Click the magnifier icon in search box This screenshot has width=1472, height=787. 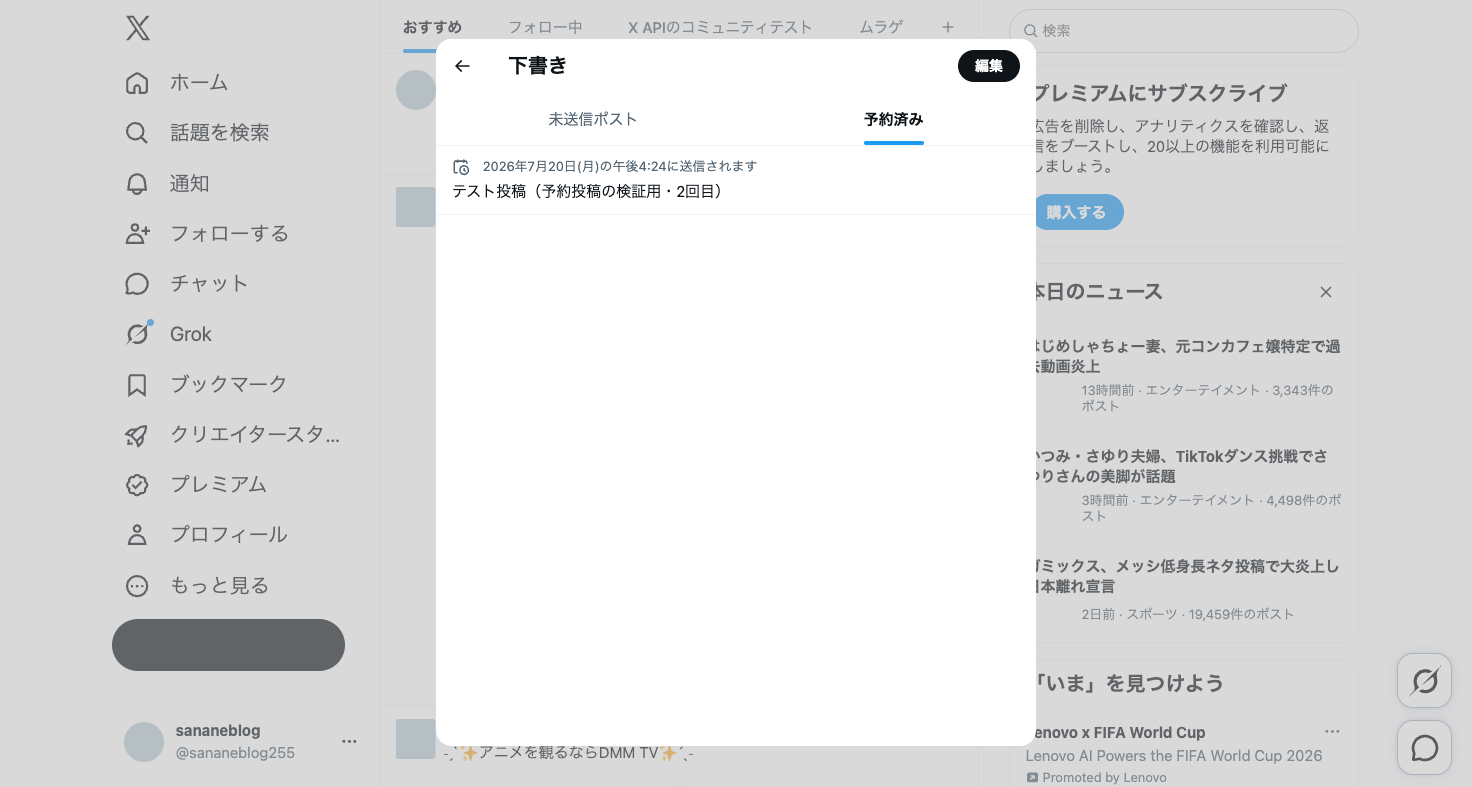pyautogui.click(x=1030, y=31)
